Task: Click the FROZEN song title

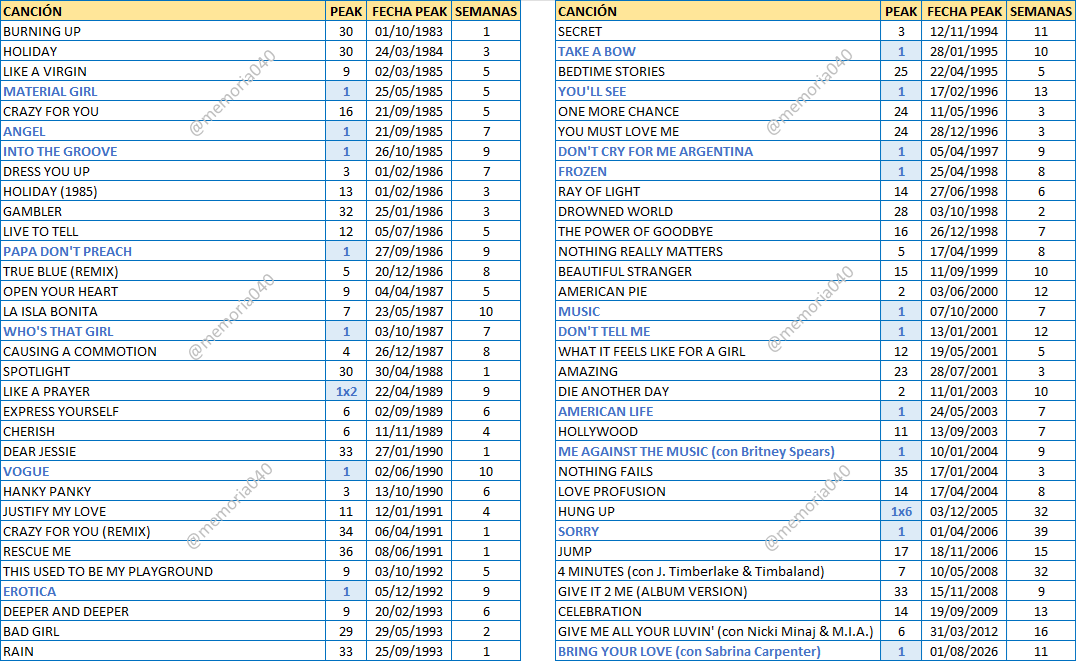Action: (582, 172)
